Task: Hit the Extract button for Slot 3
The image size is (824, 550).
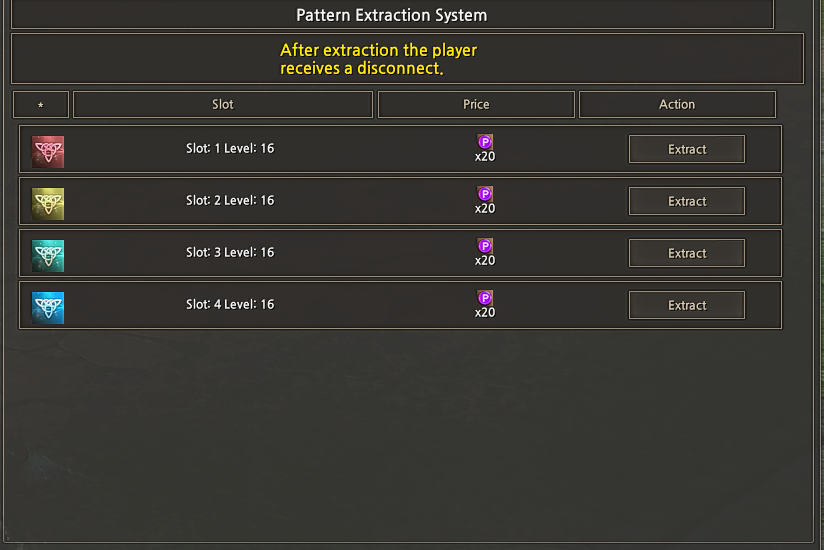Action: 687,253
